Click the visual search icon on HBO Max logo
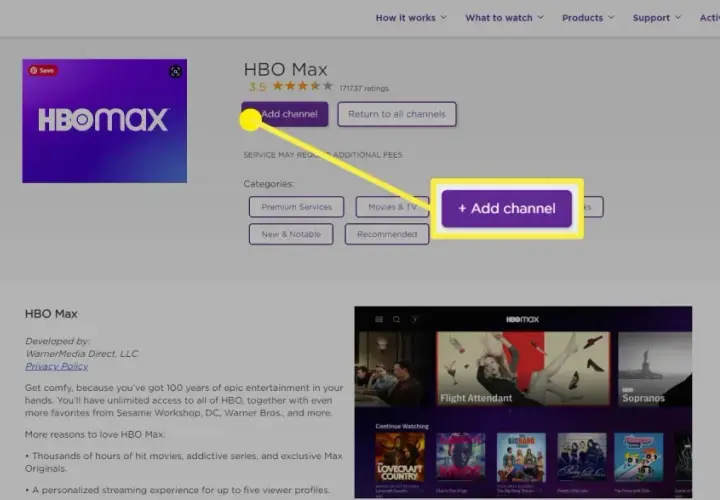The image size is (720, 500). (175, 71)
